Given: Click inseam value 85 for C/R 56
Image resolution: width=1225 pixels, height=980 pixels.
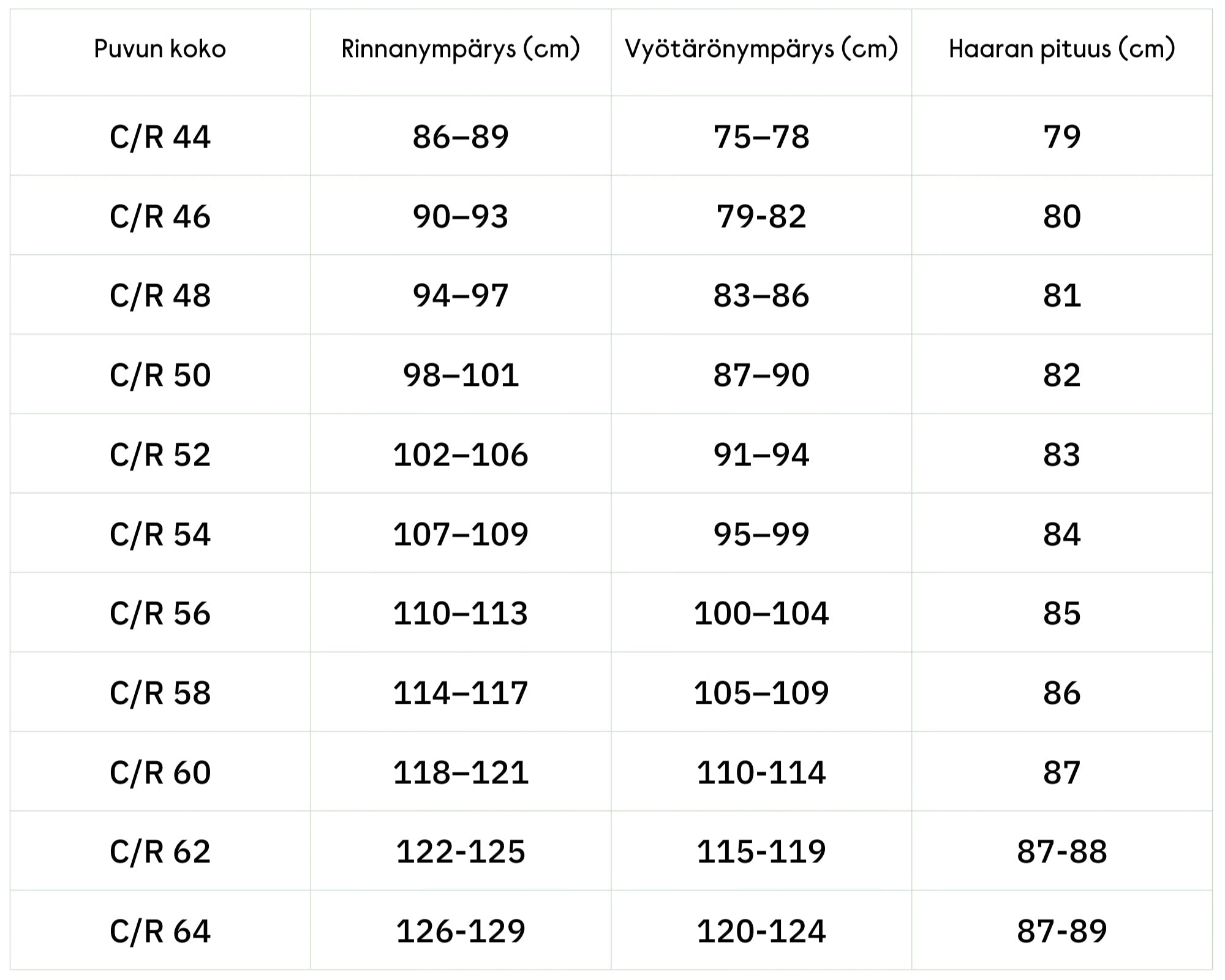Looking at the screenshot, I should click(x=1061, y=613).
